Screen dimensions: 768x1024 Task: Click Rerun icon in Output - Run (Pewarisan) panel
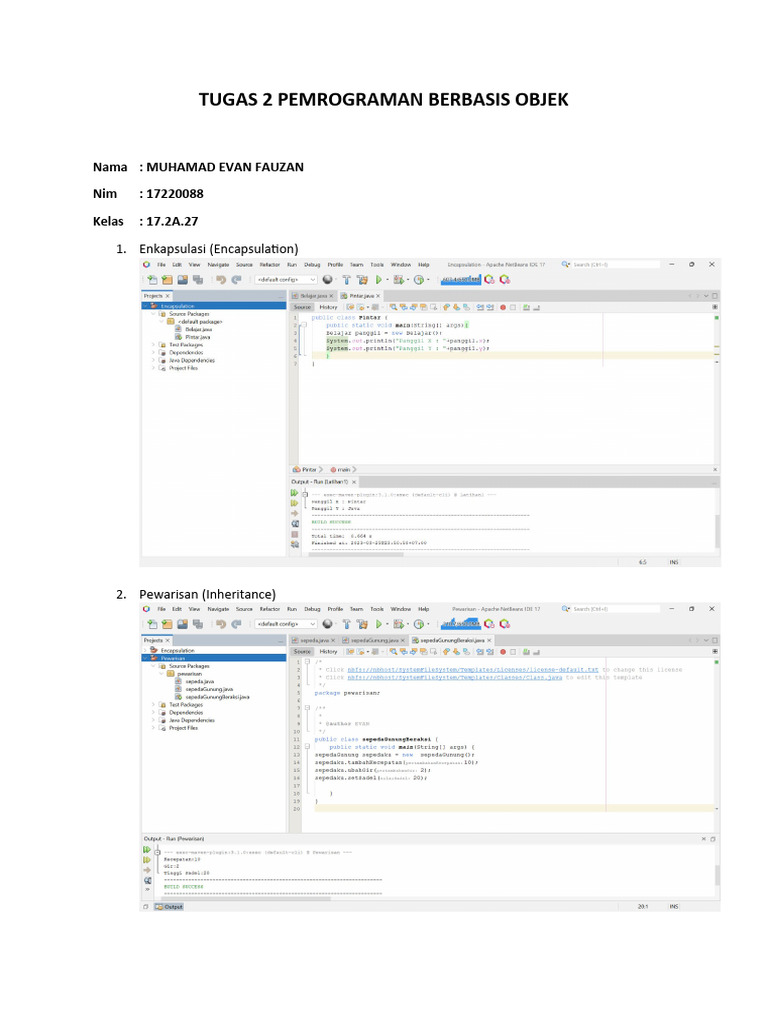(x=146, y=849)
